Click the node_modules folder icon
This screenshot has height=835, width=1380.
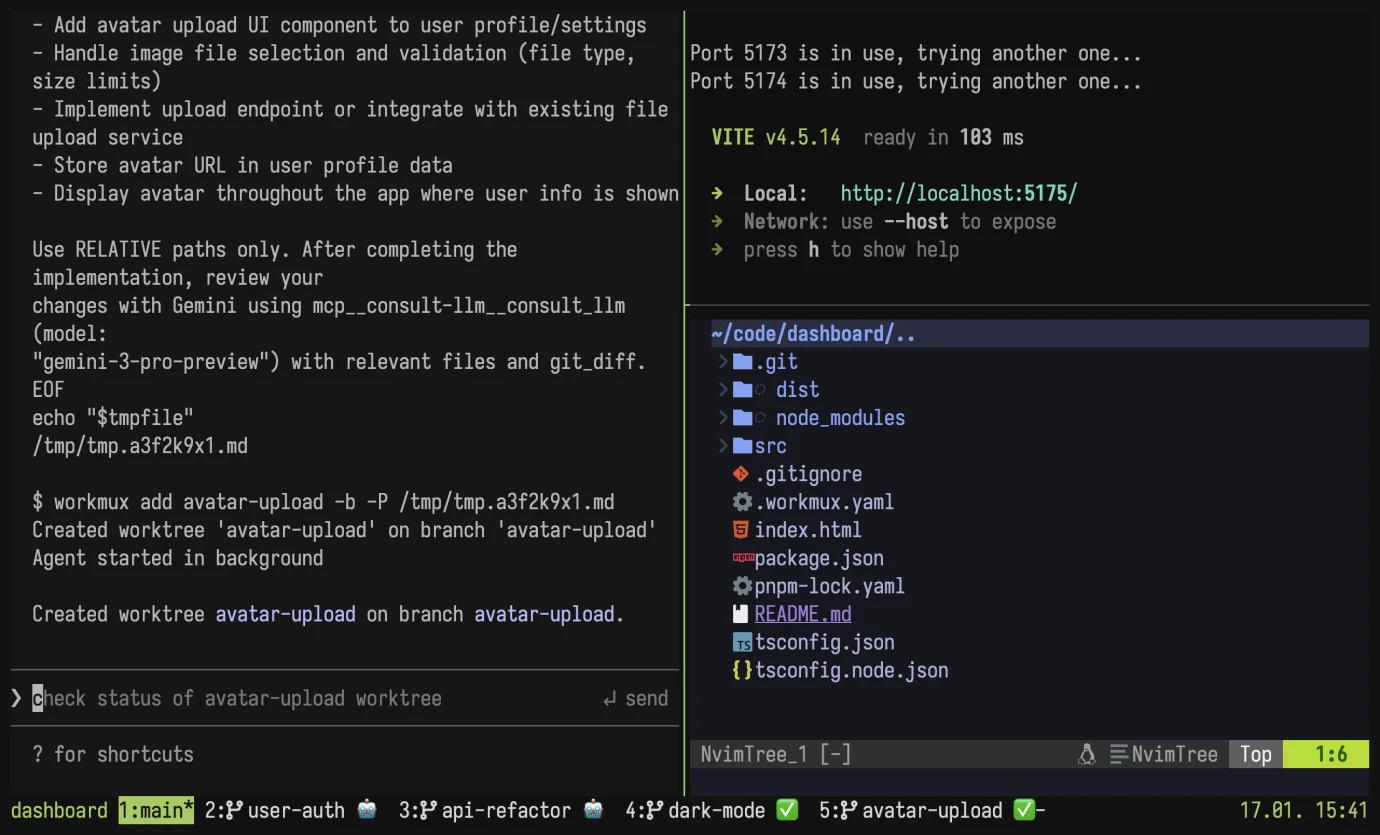(x=742, y=418)
